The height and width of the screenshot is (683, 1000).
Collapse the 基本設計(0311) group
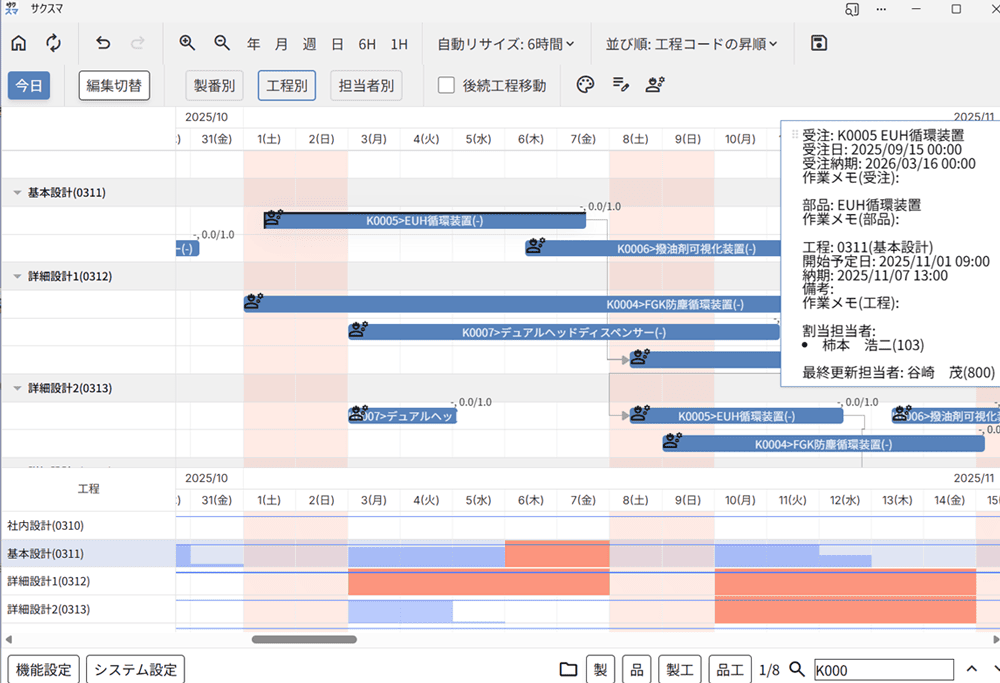click(x=15, y=192)
